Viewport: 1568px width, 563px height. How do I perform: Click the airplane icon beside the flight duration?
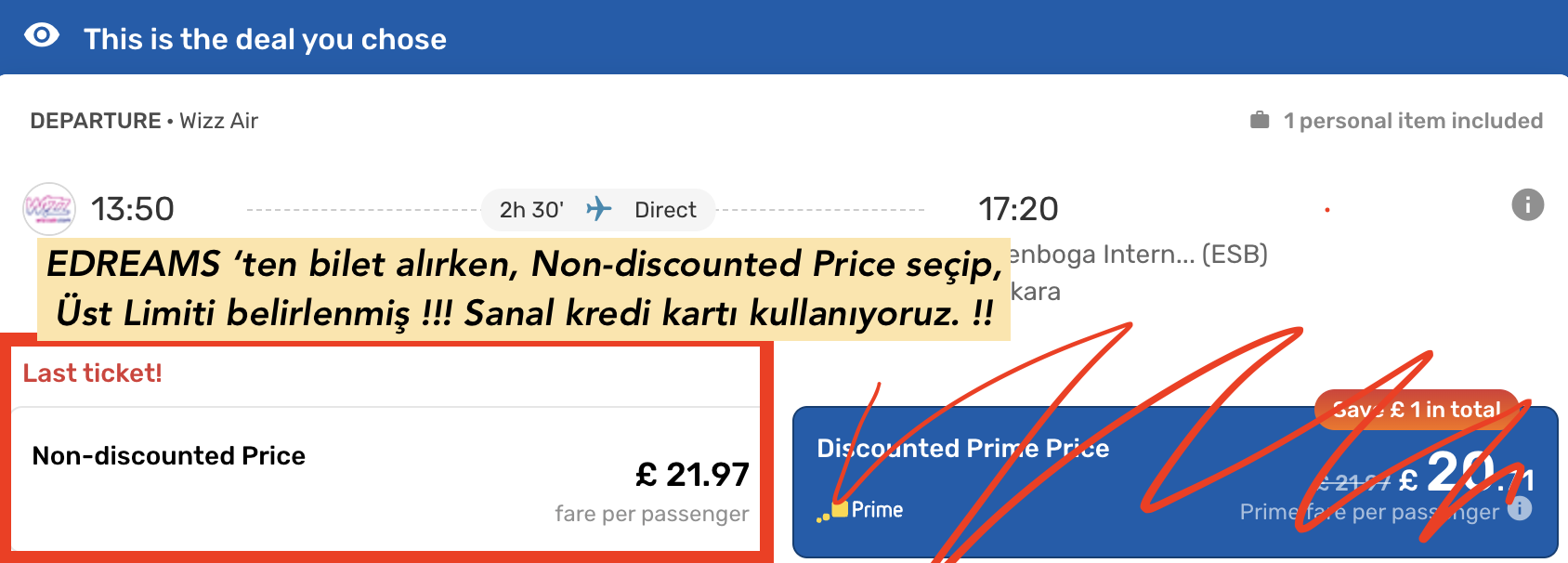(599, 209)
